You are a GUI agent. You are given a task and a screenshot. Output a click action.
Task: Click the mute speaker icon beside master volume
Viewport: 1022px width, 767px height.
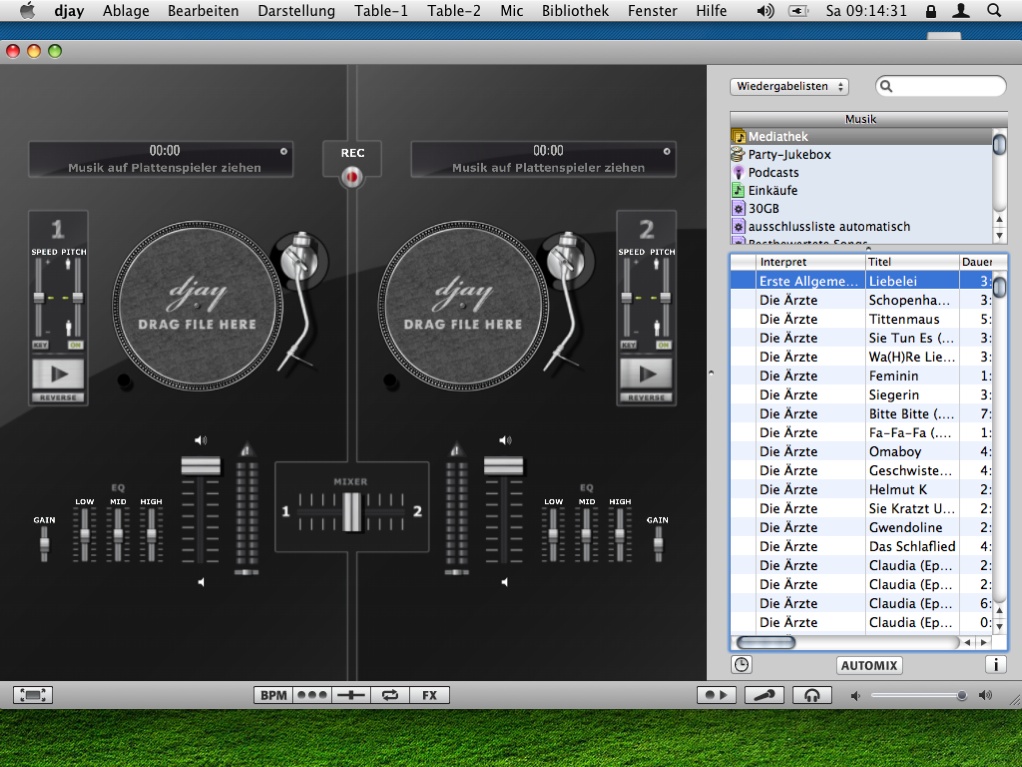(x=856, y=696)
